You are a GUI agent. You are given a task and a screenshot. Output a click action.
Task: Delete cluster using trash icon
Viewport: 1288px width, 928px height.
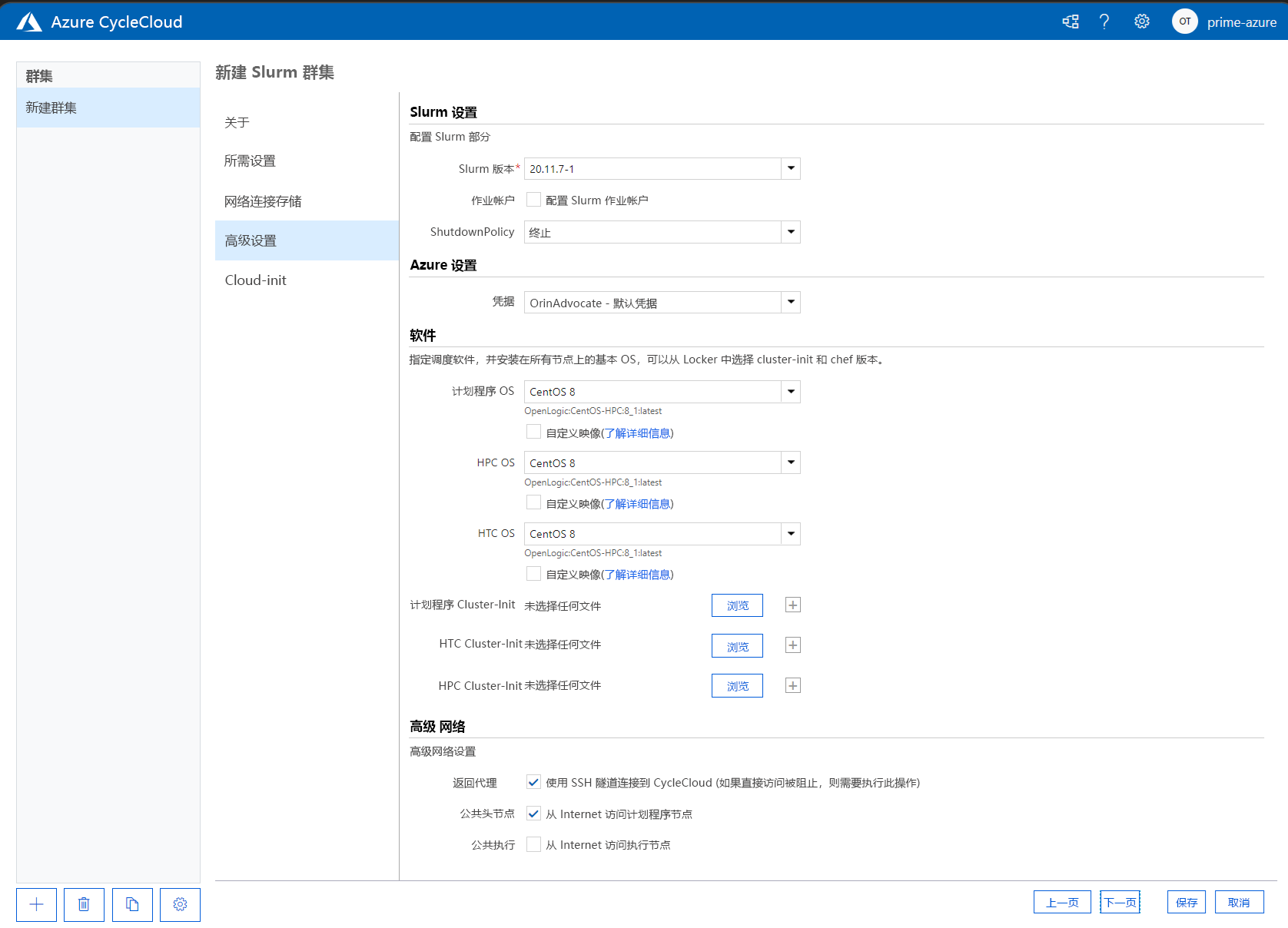[84, 904]
